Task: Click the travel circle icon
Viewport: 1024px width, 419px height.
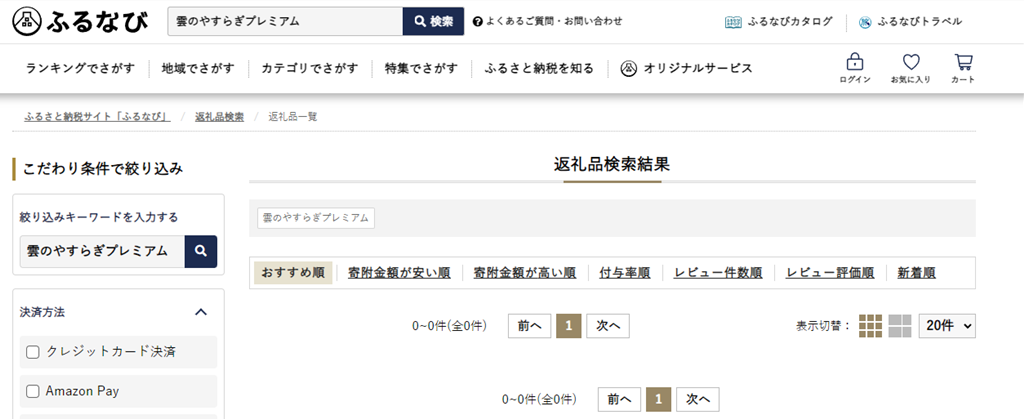Action: click(x=865, y=22)
